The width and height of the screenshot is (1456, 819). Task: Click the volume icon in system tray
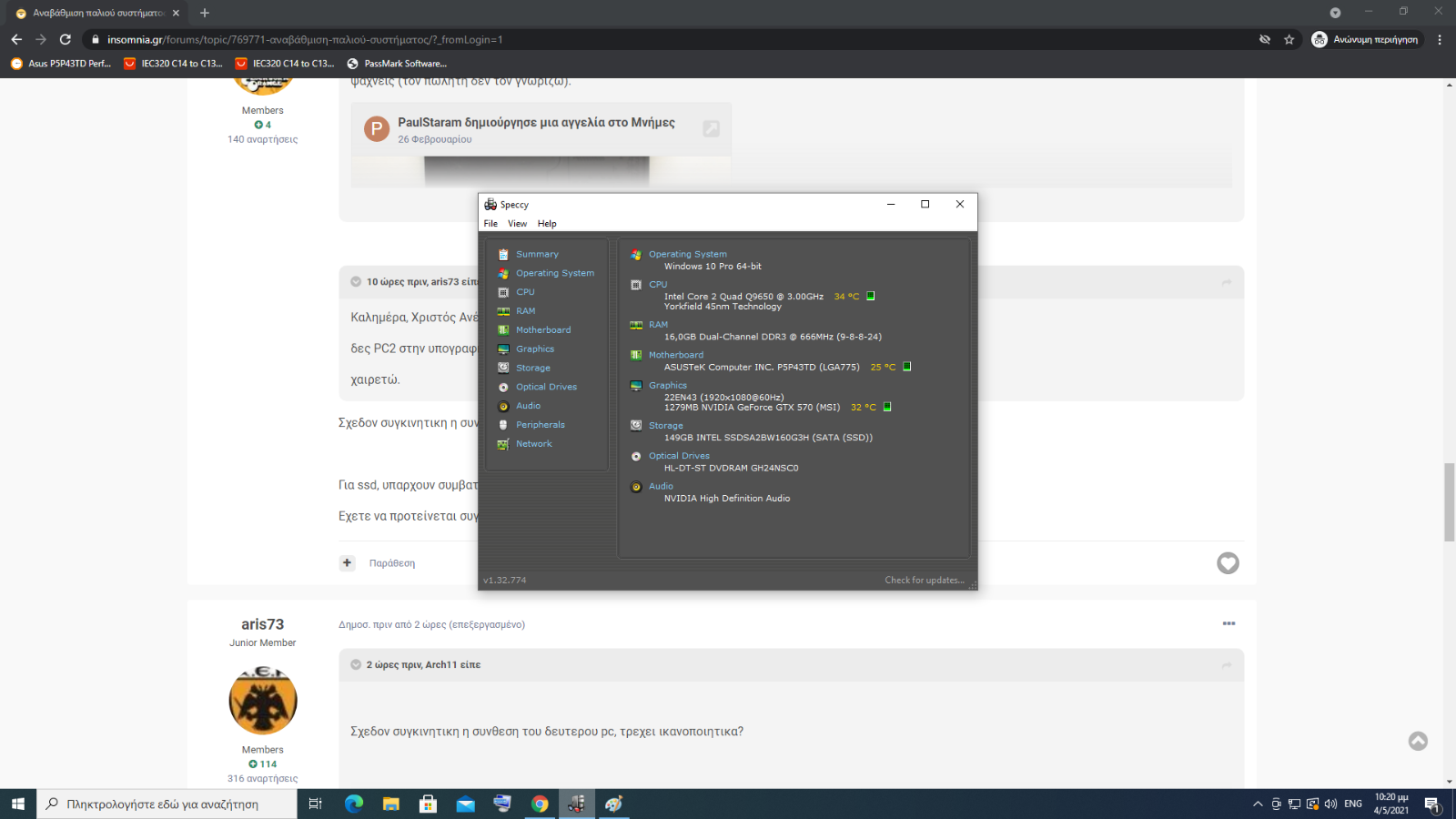[1330, 804]
